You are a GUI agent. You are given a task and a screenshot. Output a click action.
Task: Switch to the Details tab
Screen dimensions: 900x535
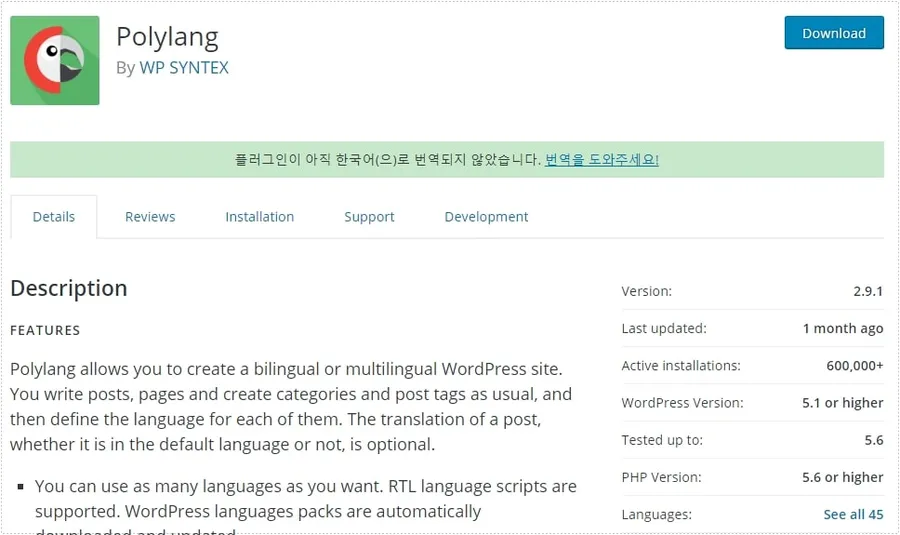pos(54,216)
